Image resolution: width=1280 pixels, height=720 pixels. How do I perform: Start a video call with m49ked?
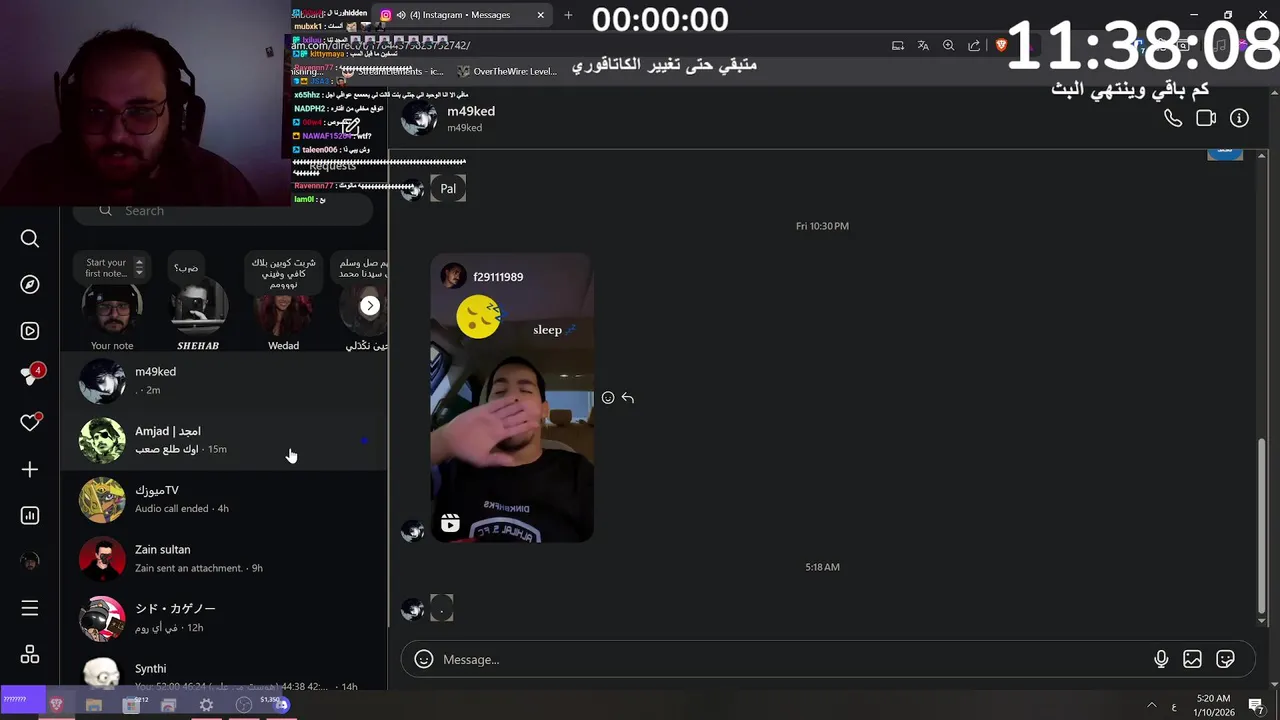click(x=1206, y=118)
